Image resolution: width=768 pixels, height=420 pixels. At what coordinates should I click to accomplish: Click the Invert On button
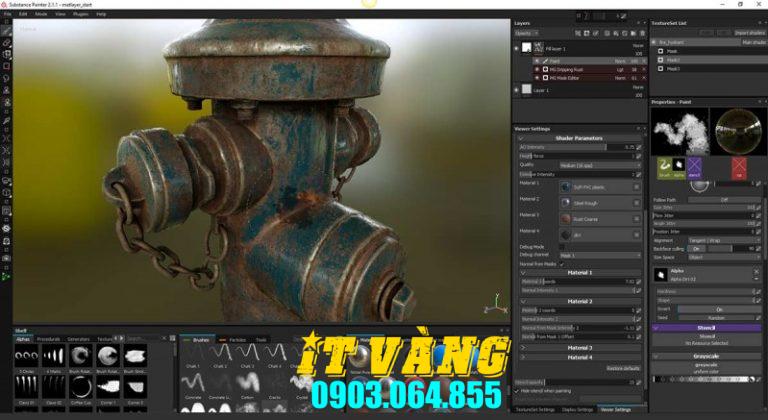tap(719, 309)
